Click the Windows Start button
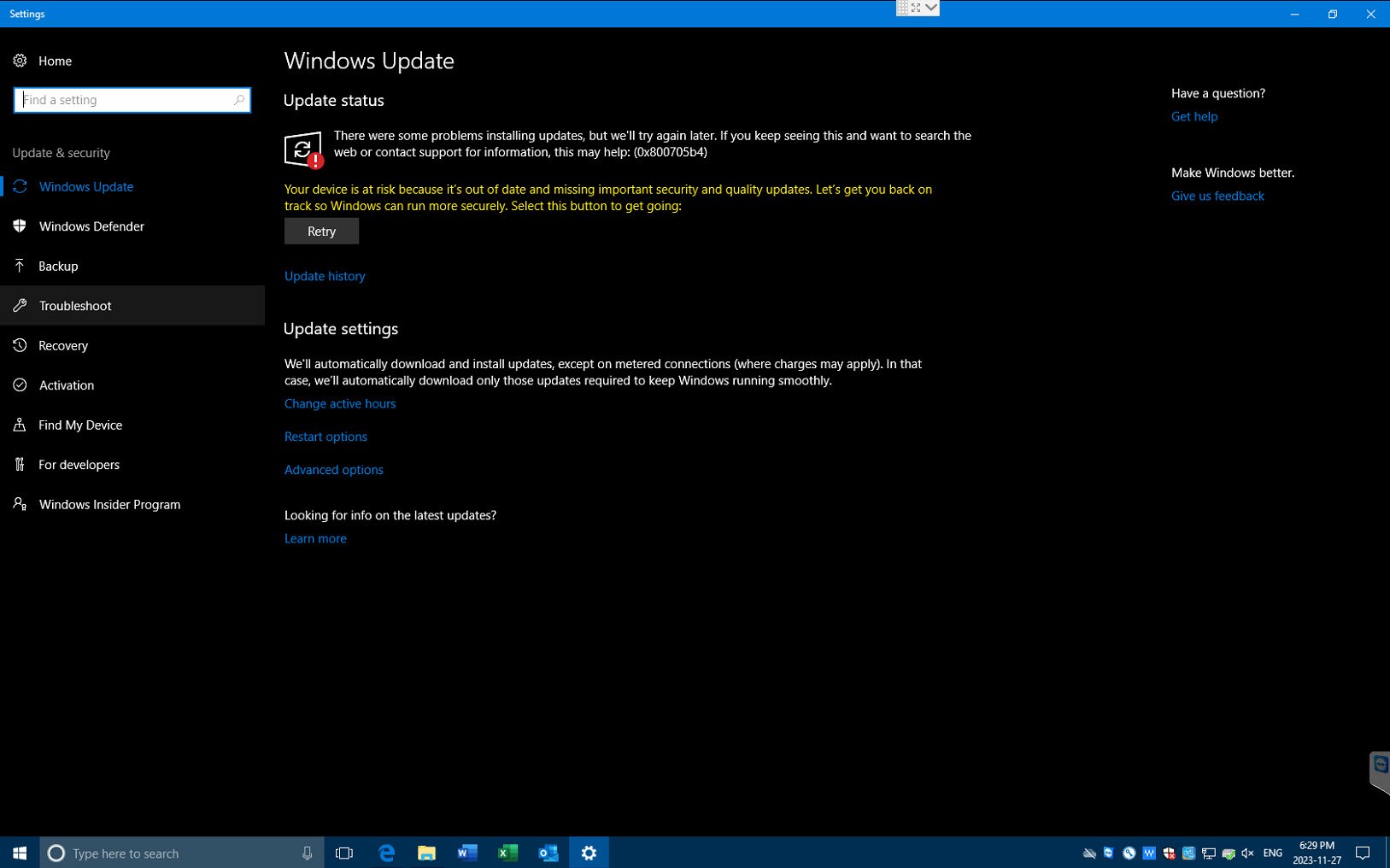The image size is (1390, 868). click(x=20, y=853)
